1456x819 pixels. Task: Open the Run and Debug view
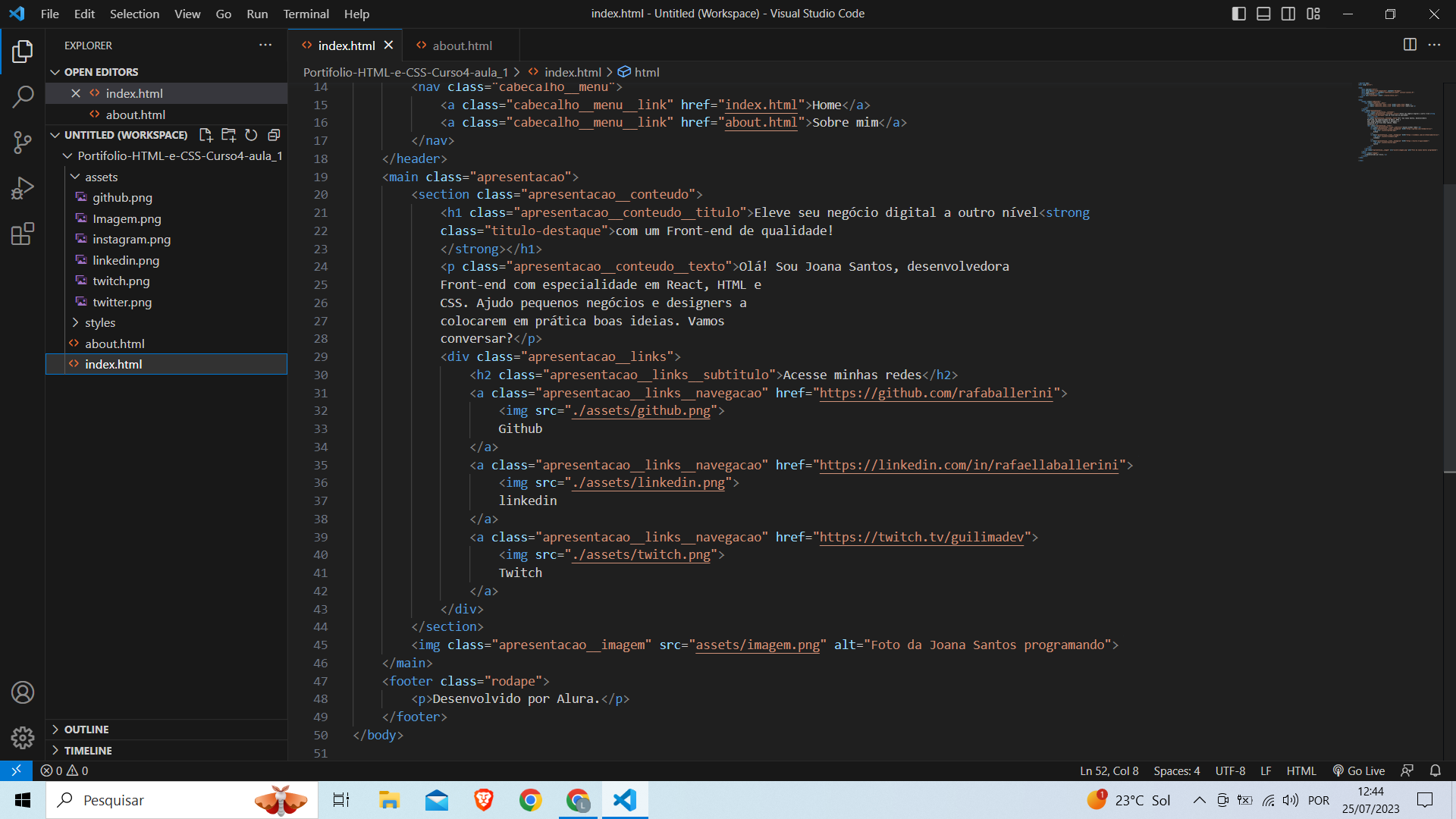(23, 188)
